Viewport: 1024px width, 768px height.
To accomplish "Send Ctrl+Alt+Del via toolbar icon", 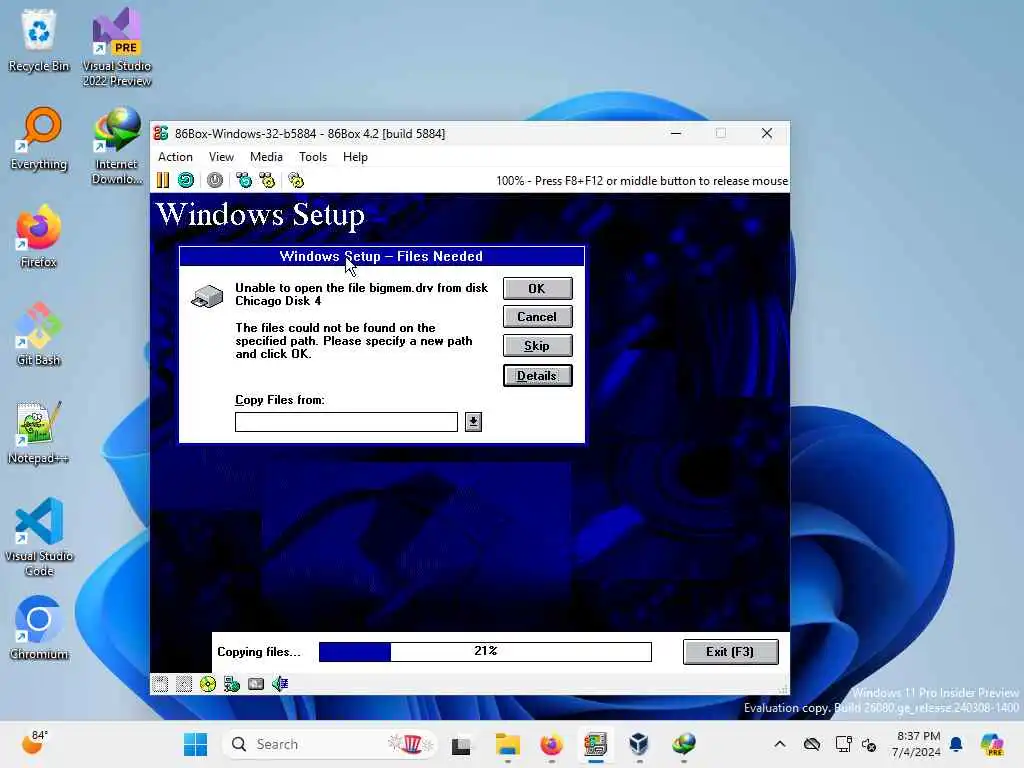I will [x=244, y=180].
